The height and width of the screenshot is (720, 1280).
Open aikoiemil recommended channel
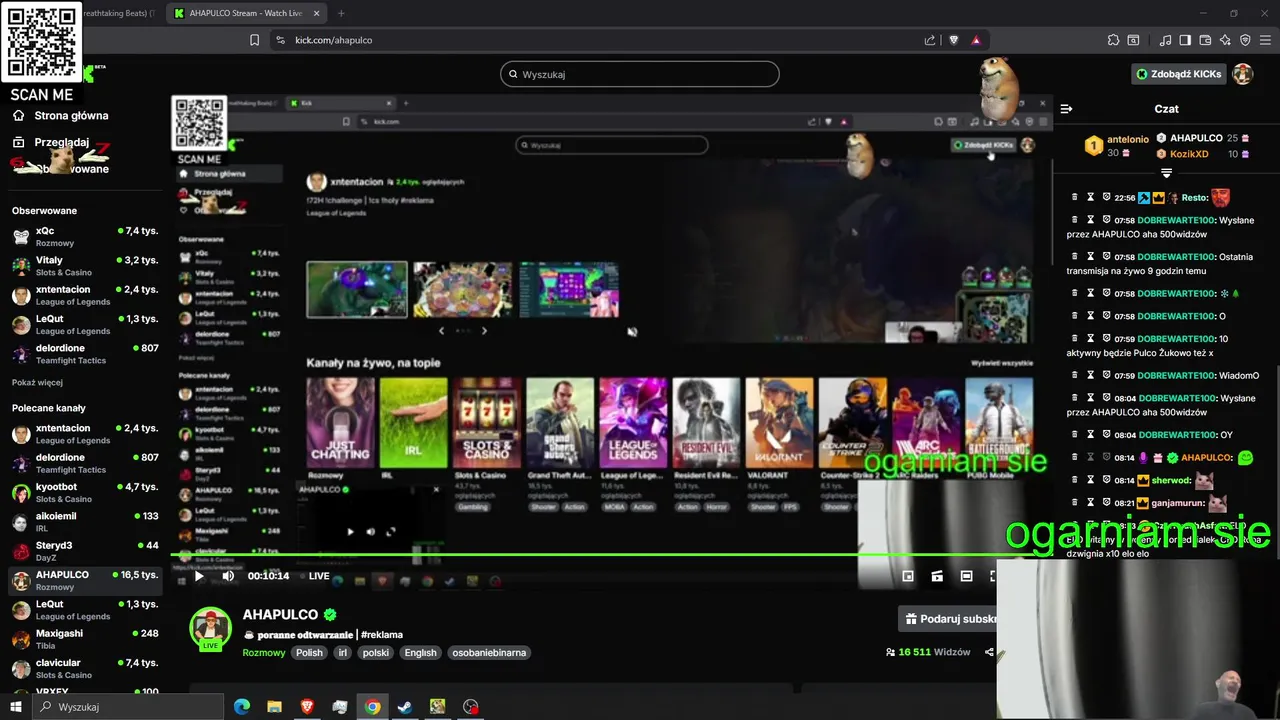click(84, 521)
